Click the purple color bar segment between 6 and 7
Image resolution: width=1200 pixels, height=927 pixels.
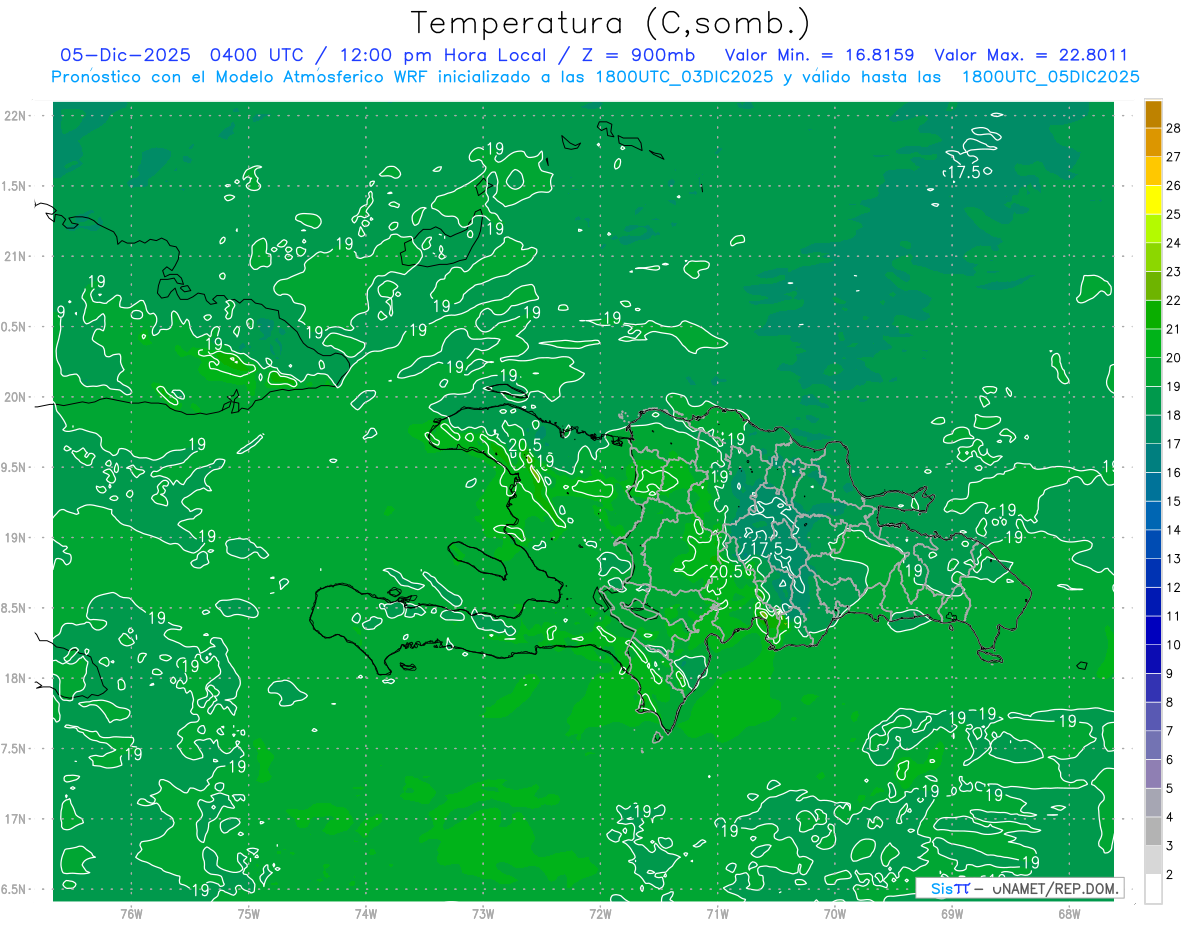[1153, 745]
